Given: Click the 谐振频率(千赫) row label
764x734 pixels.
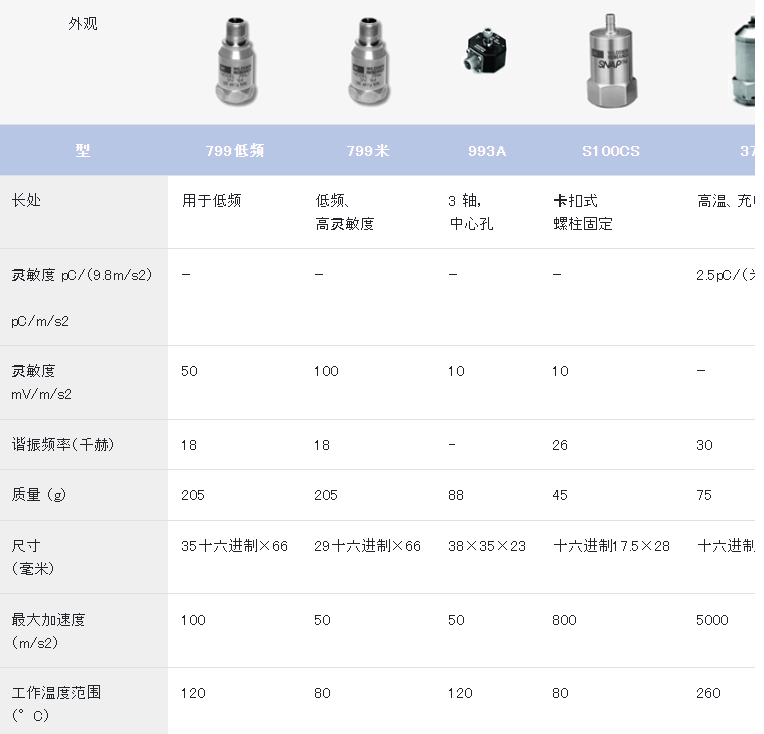Looking at the screenshot, I should point(62,445).
